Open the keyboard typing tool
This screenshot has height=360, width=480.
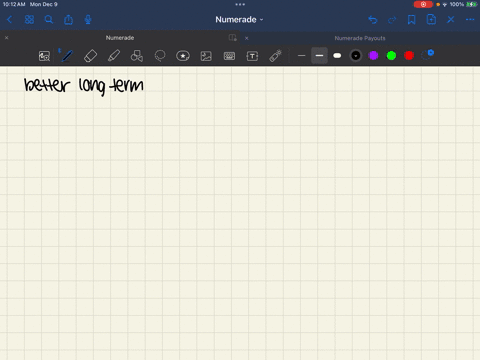click(229, 56)
